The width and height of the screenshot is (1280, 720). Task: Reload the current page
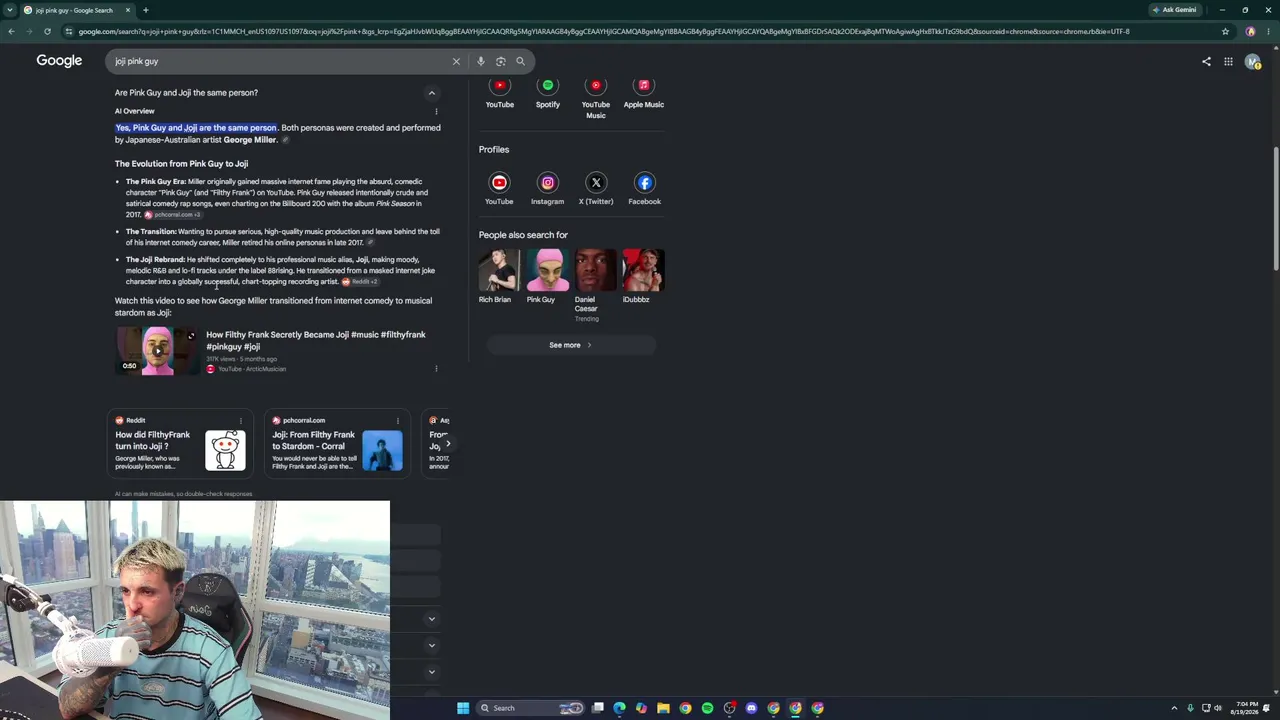47,31
